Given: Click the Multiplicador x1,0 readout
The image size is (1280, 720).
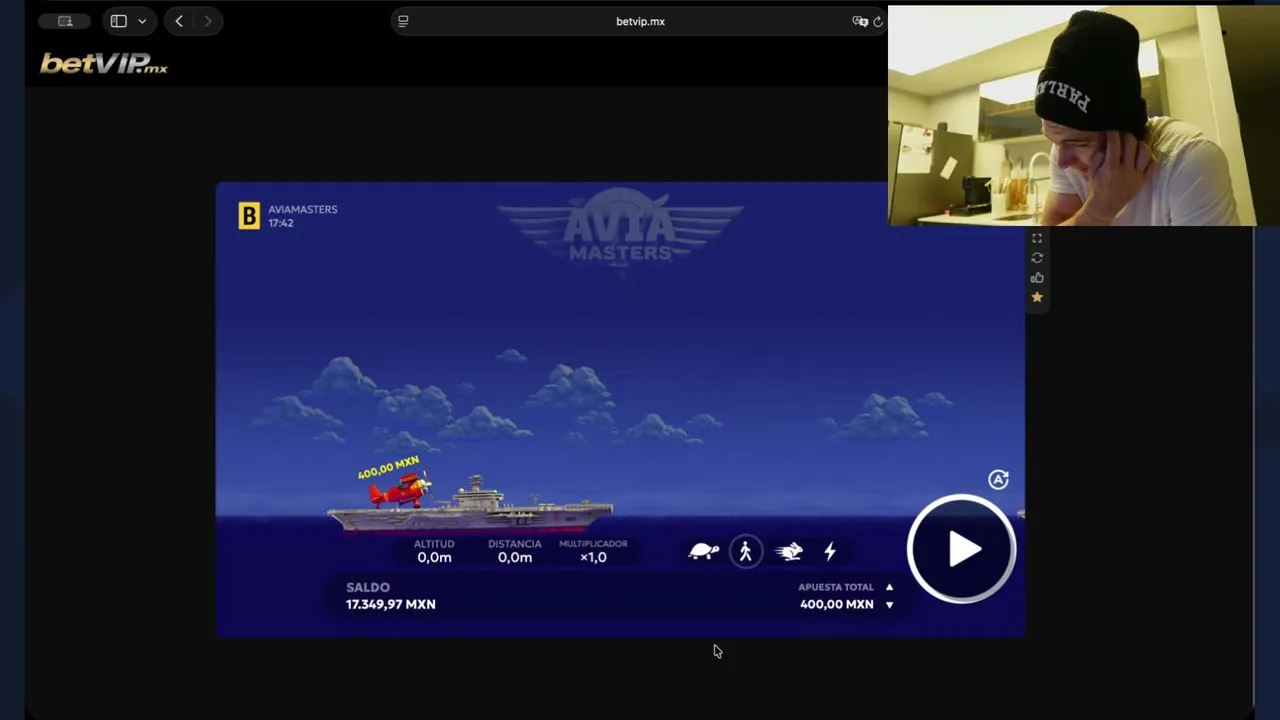Looking at the screenshot, I should tap(593, 551).
